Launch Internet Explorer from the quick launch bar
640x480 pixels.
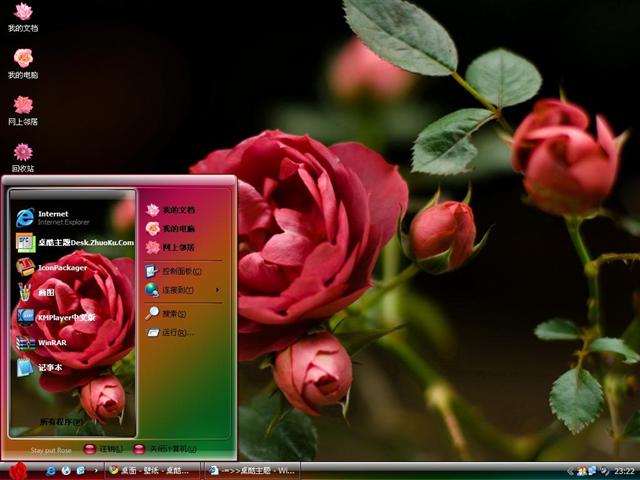pos(51,471)
